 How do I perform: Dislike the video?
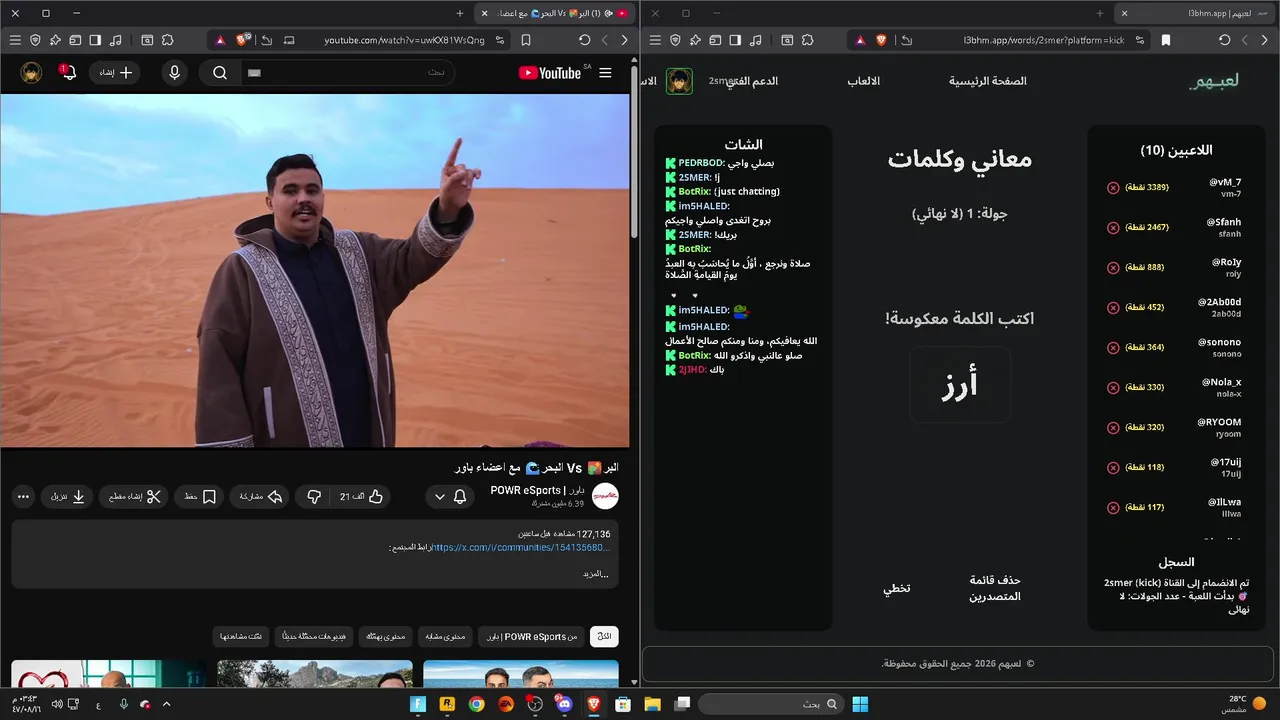[x=314, y=496]
